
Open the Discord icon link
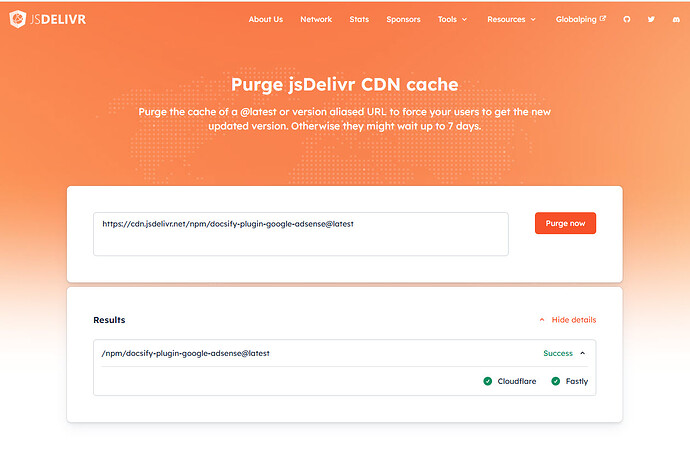click(676, 19)
